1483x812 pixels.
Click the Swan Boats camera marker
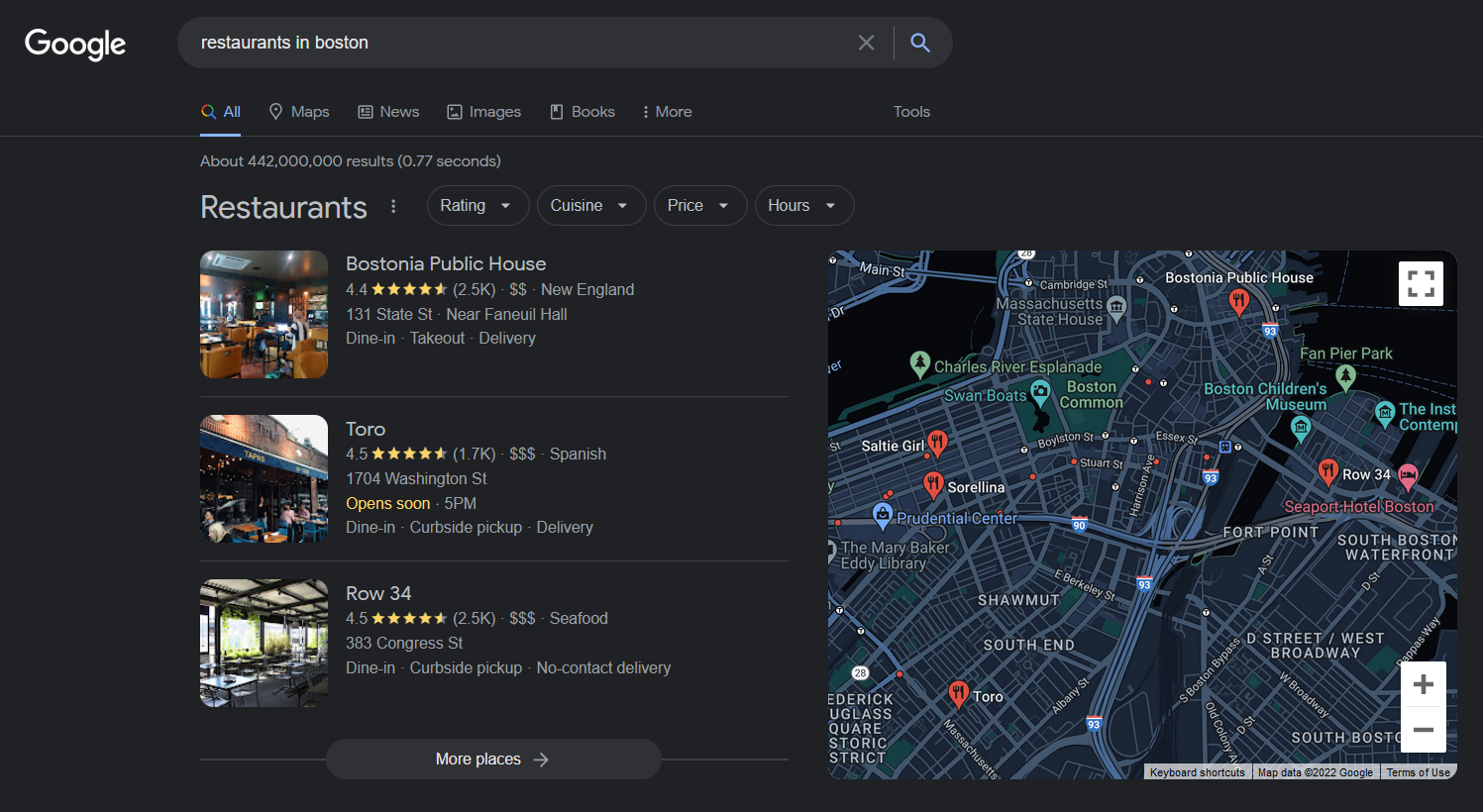[1040, 393]
